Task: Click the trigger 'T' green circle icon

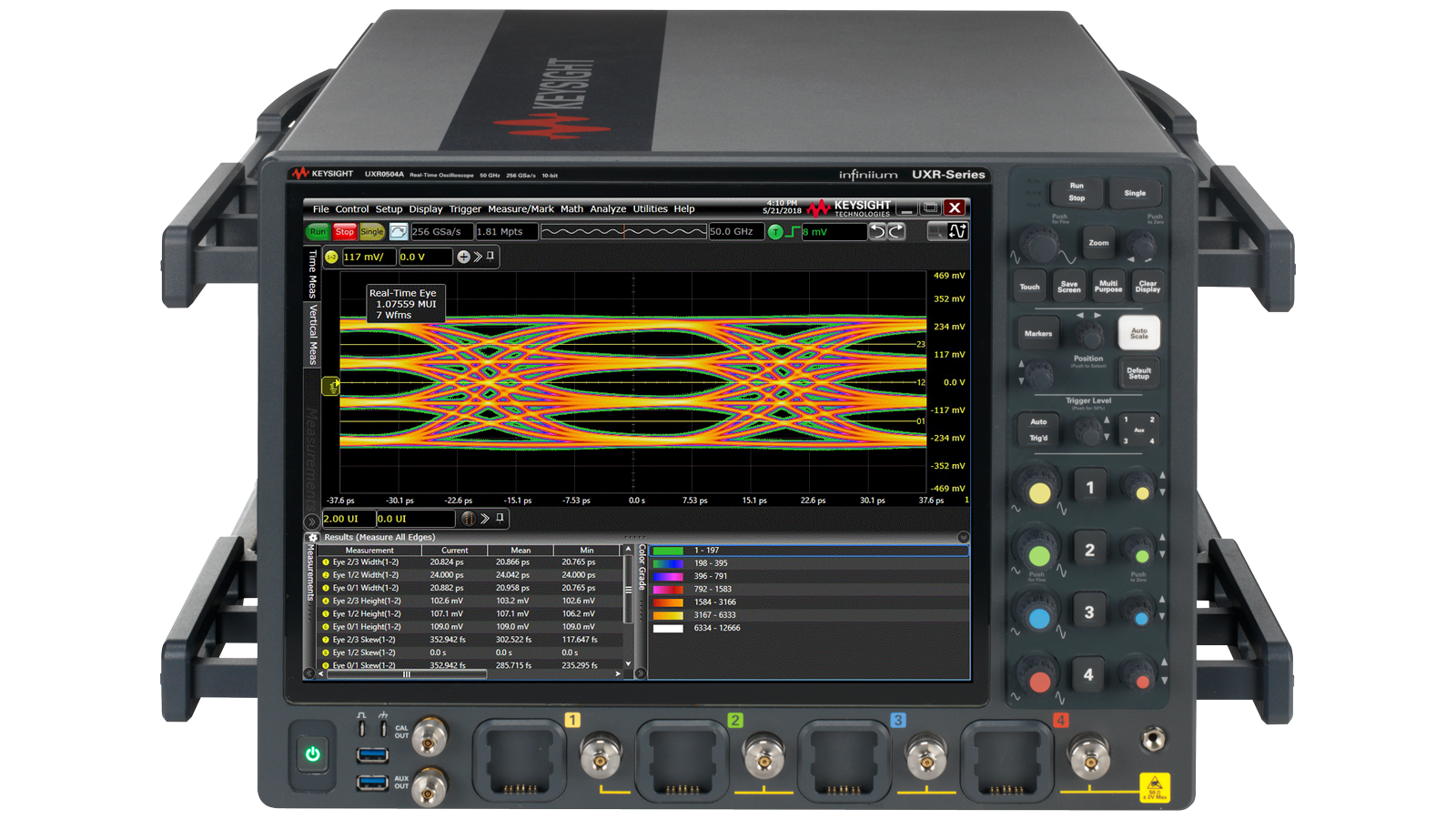Action: (x=775, y=232)
